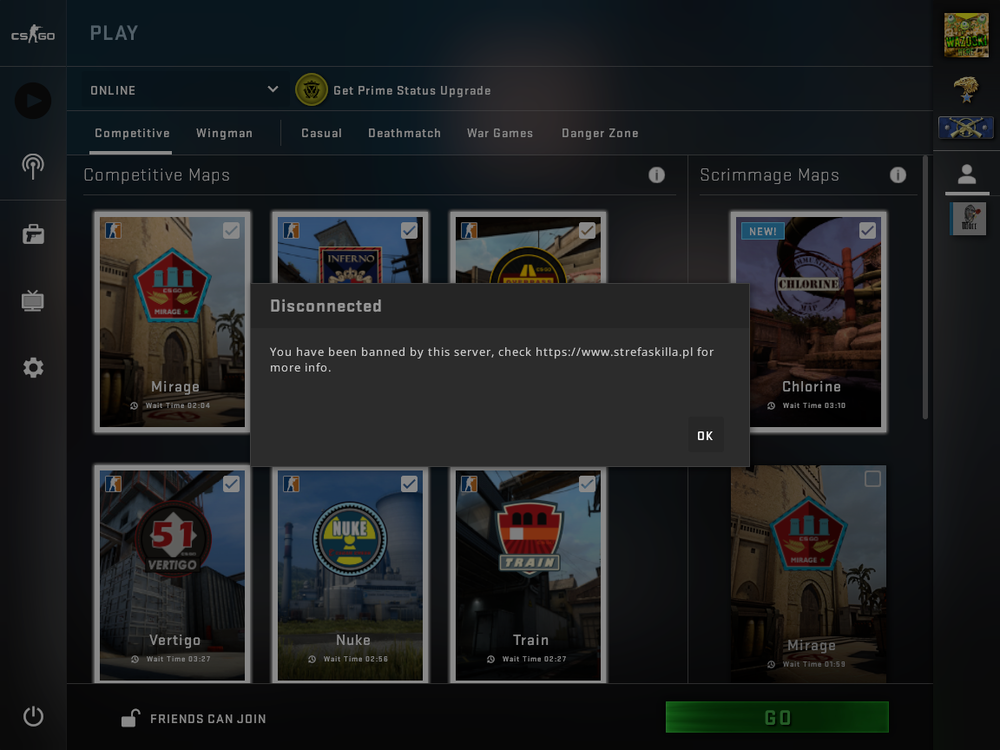Screen dimensions: 1000x750
Task: Show Scrimmage Maps info icon
Action: (x=898, y=175)
